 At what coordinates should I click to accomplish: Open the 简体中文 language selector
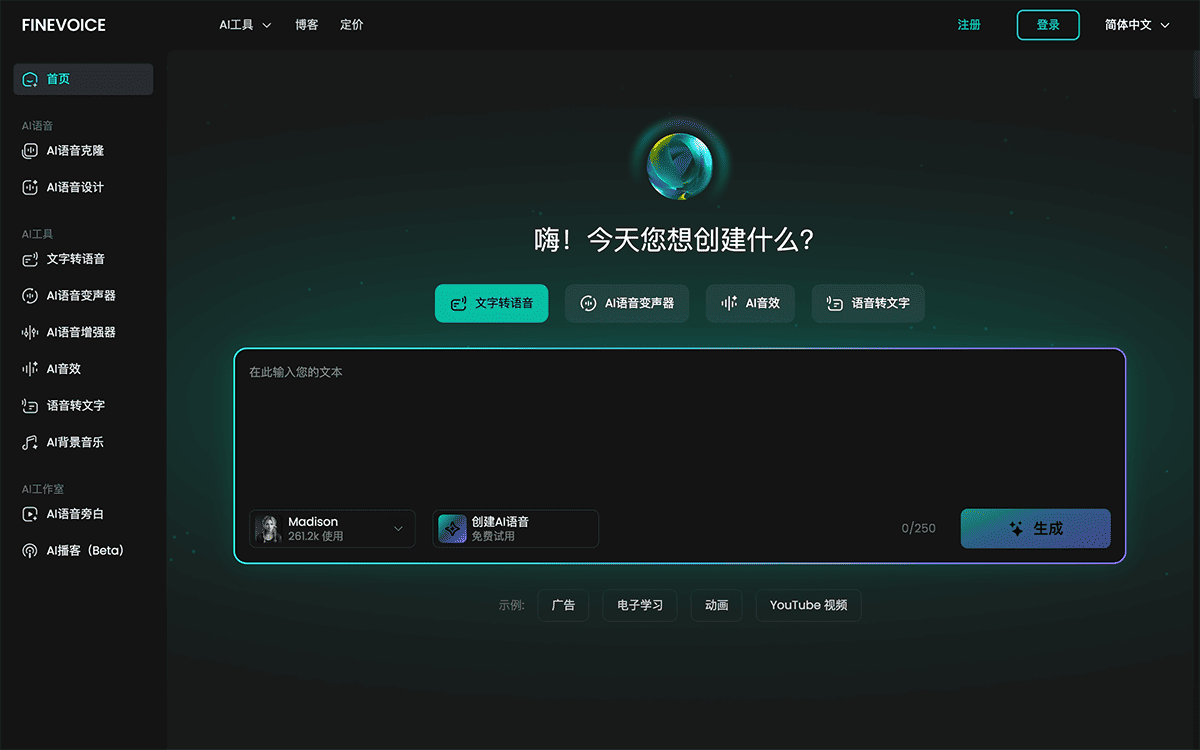tap(1135, 24)
